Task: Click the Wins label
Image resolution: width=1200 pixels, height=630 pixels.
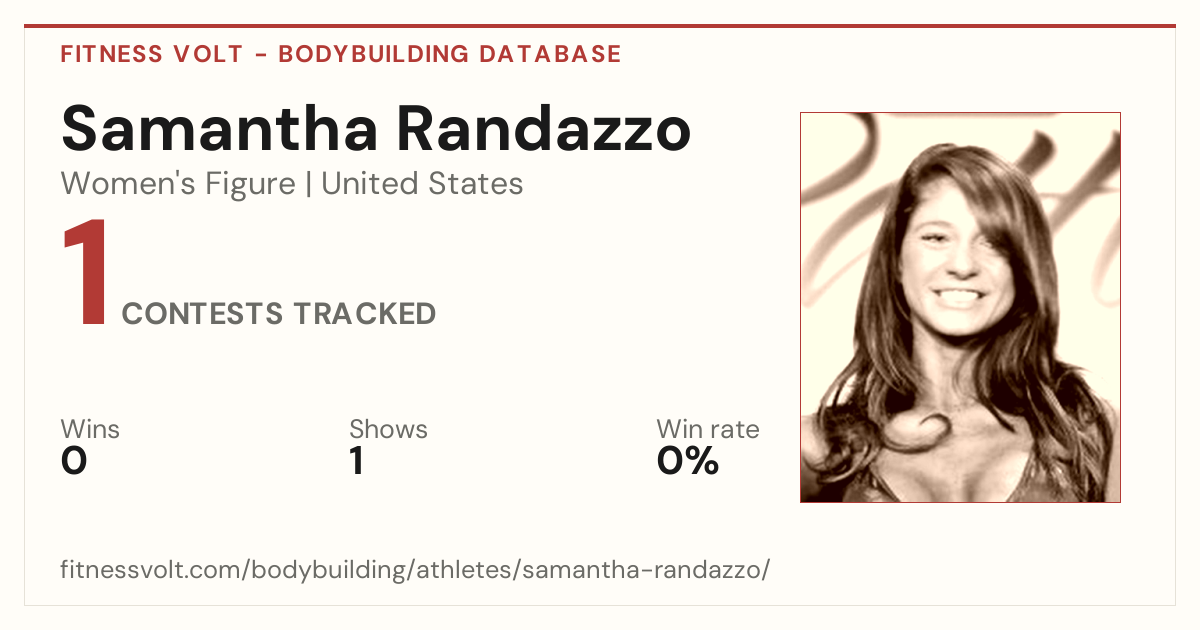Action: (x=90, y=429)
